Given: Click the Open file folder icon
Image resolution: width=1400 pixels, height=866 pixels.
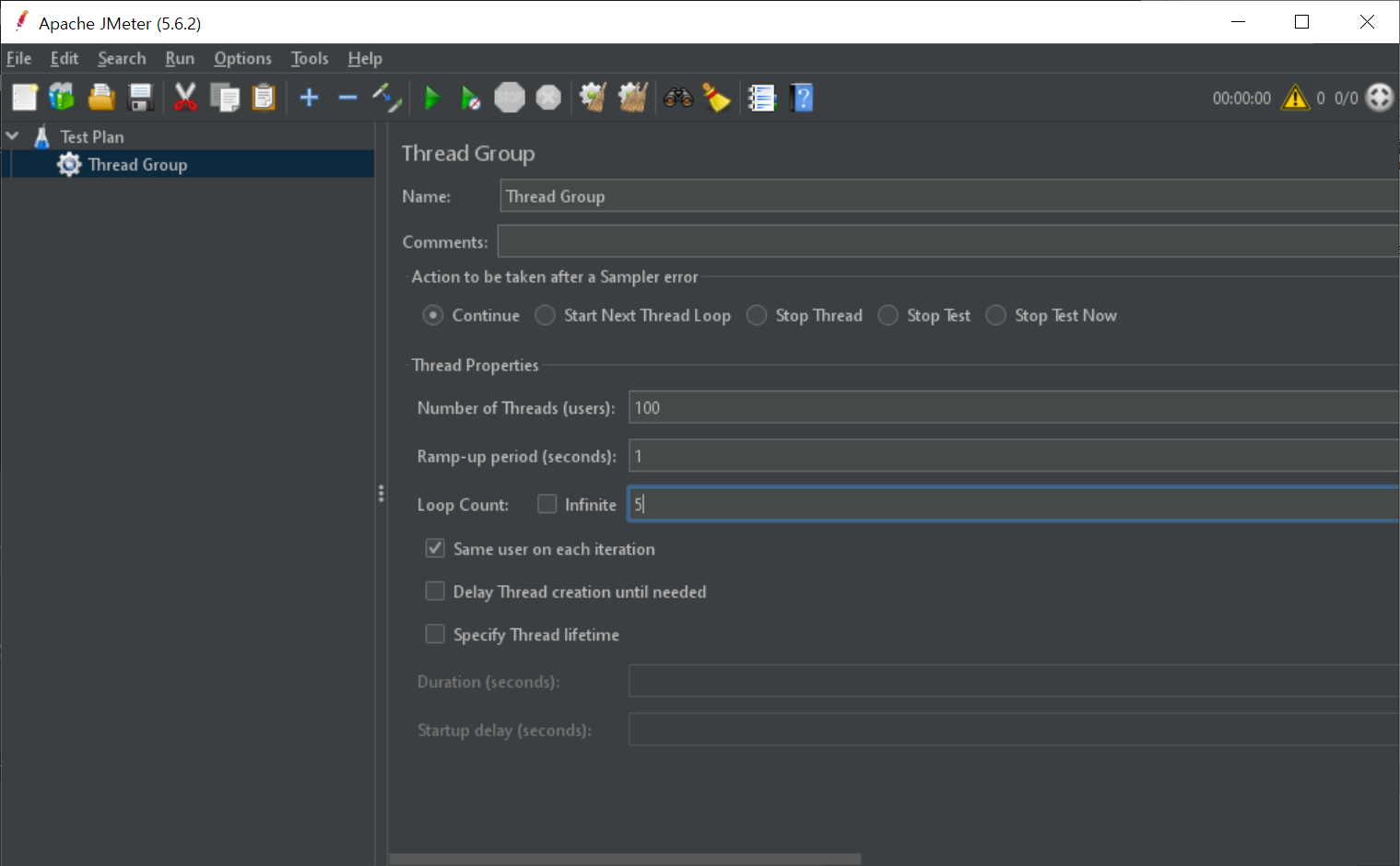Looking at the screenshot, I should pyautogui.click(x=100, y=97).
